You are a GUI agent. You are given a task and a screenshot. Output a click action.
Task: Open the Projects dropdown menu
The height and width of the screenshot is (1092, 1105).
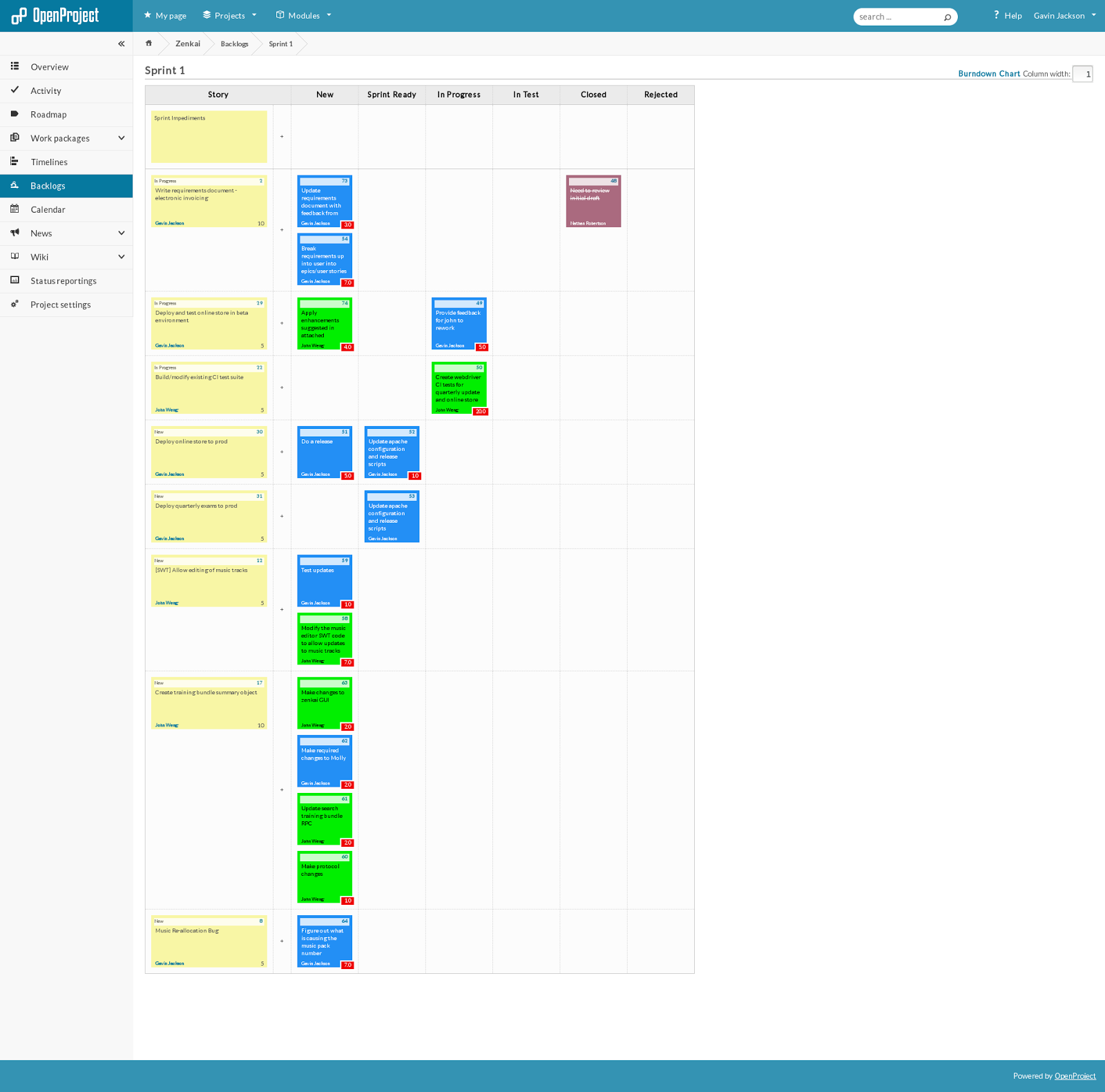[229, 15]
